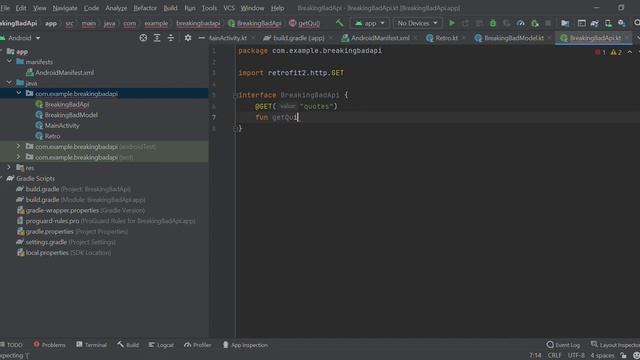640x360 pixels.
Task: Switch to the BreakingBadModel.kt editor tab
Action: (509, 38)
